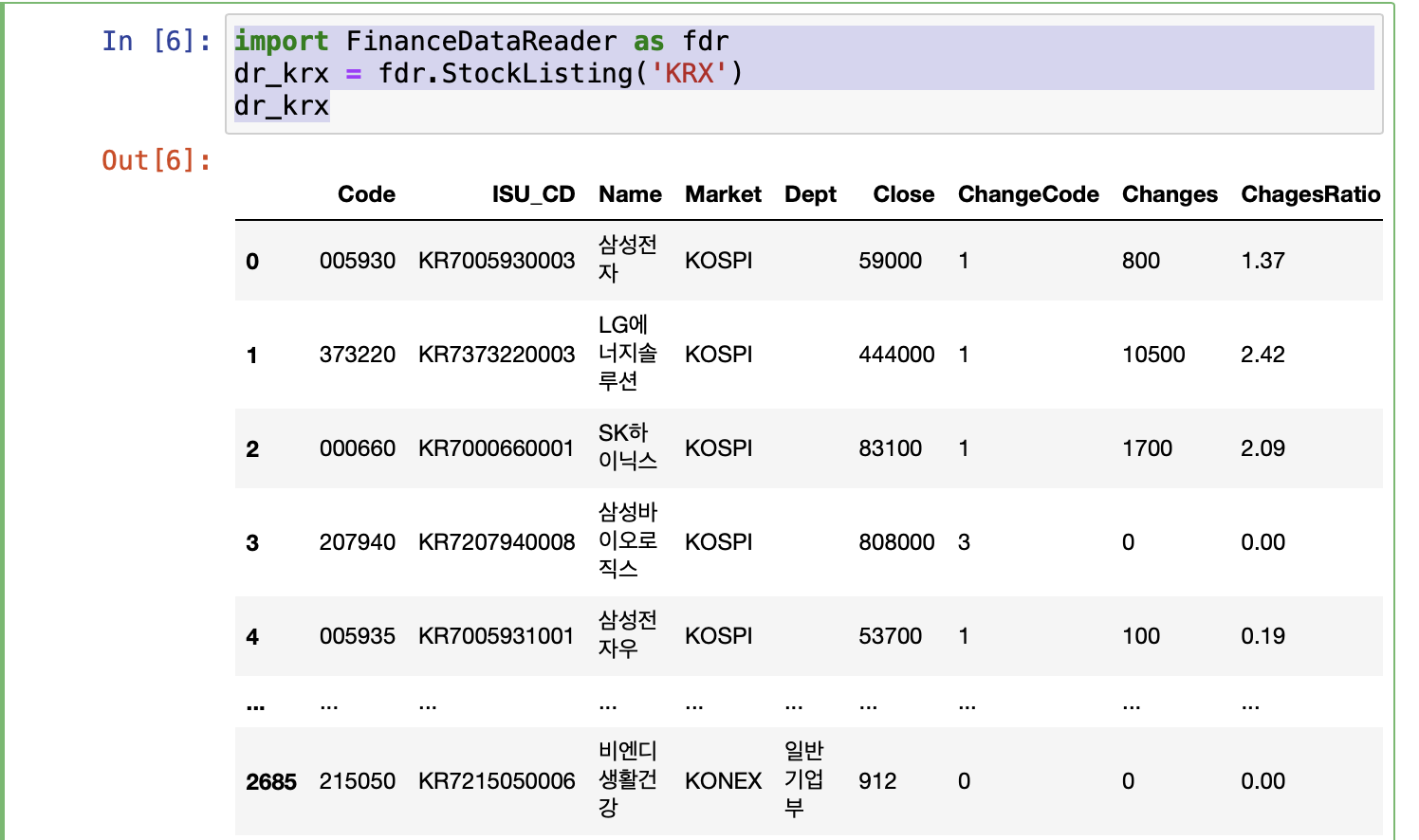Click the name 삼성전자우
This screenshot has width=1419, height=840.
tap(627, 634)
